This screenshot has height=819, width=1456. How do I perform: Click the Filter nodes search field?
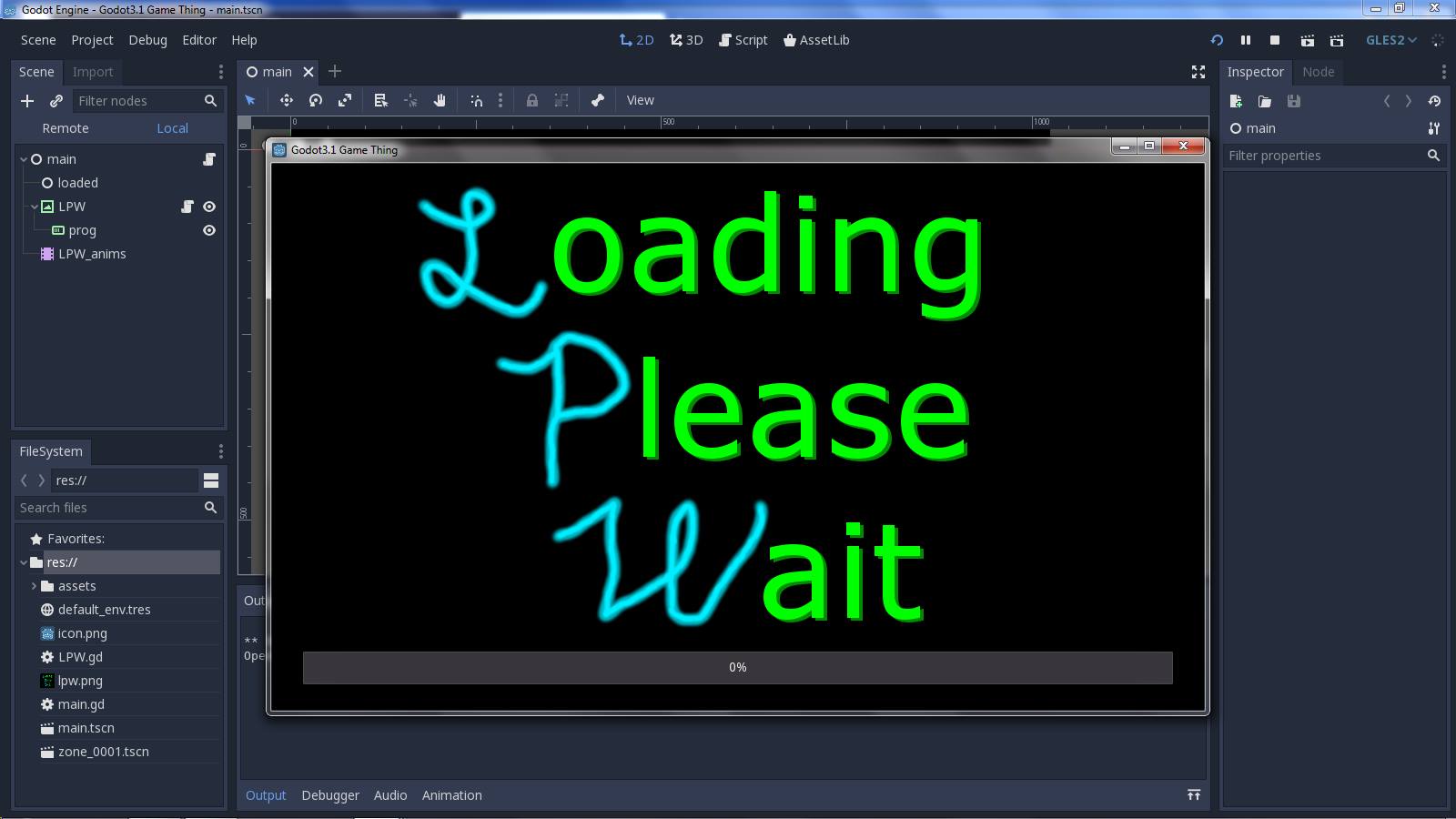(147, 101)
